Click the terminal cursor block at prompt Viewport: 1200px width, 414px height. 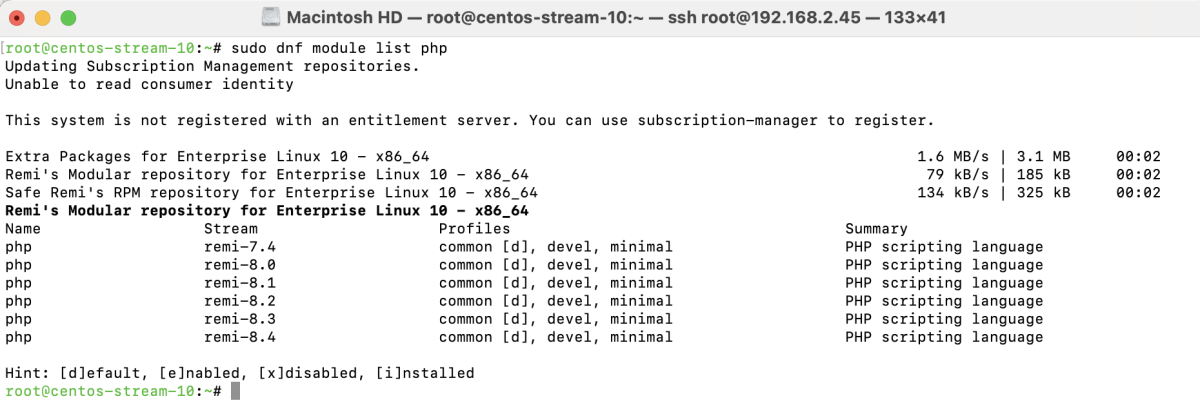pos(235,391)
